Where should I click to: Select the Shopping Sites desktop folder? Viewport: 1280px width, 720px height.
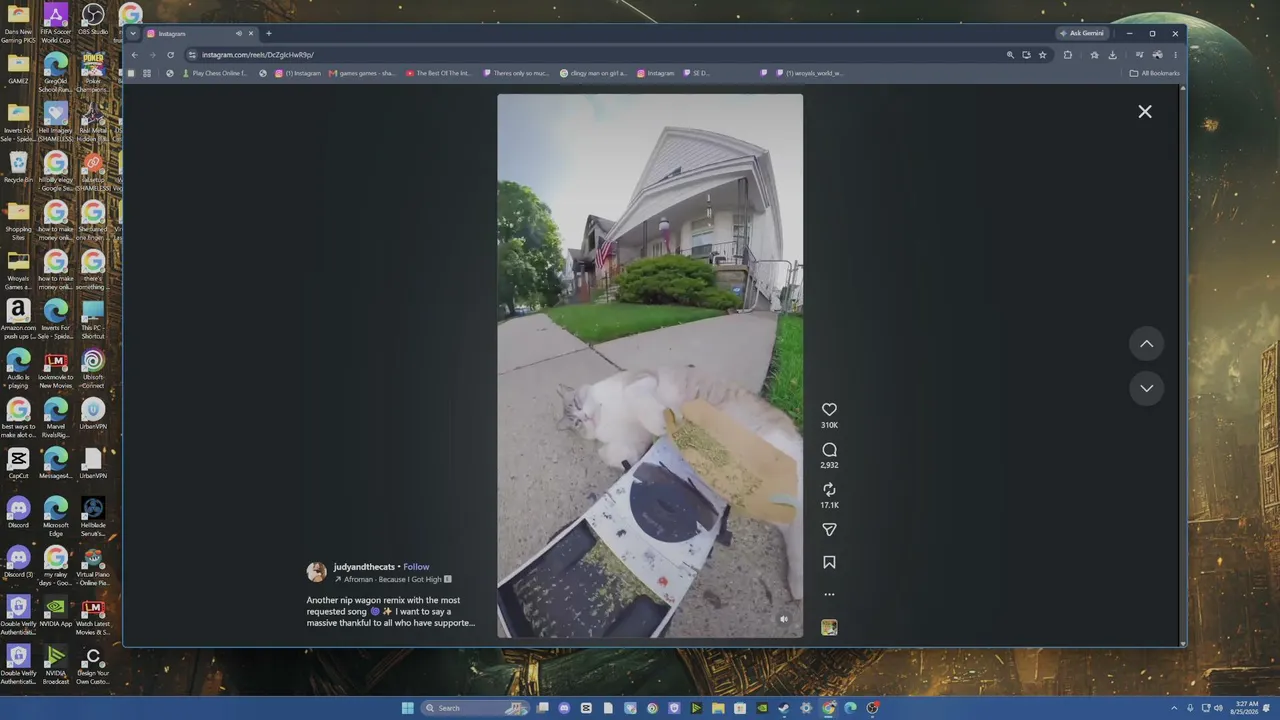coord(18,222)
